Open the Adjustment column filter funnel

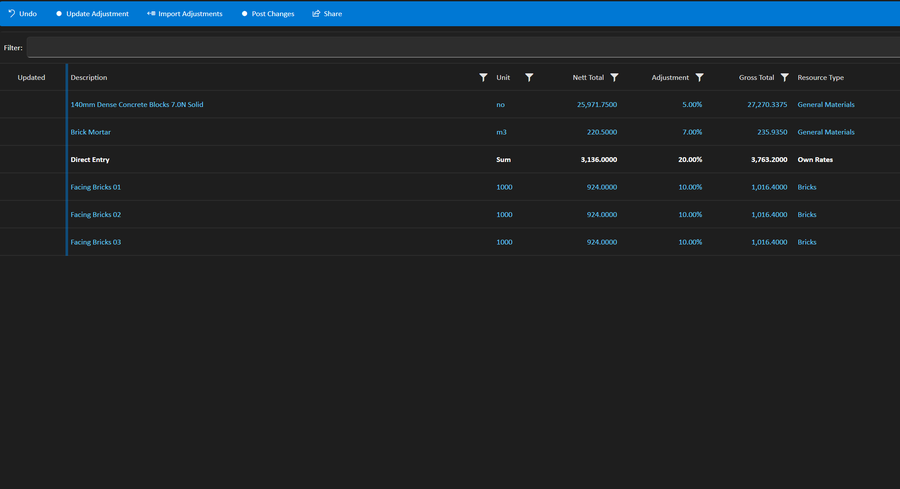pyautogui.click(x=699, y=77)
